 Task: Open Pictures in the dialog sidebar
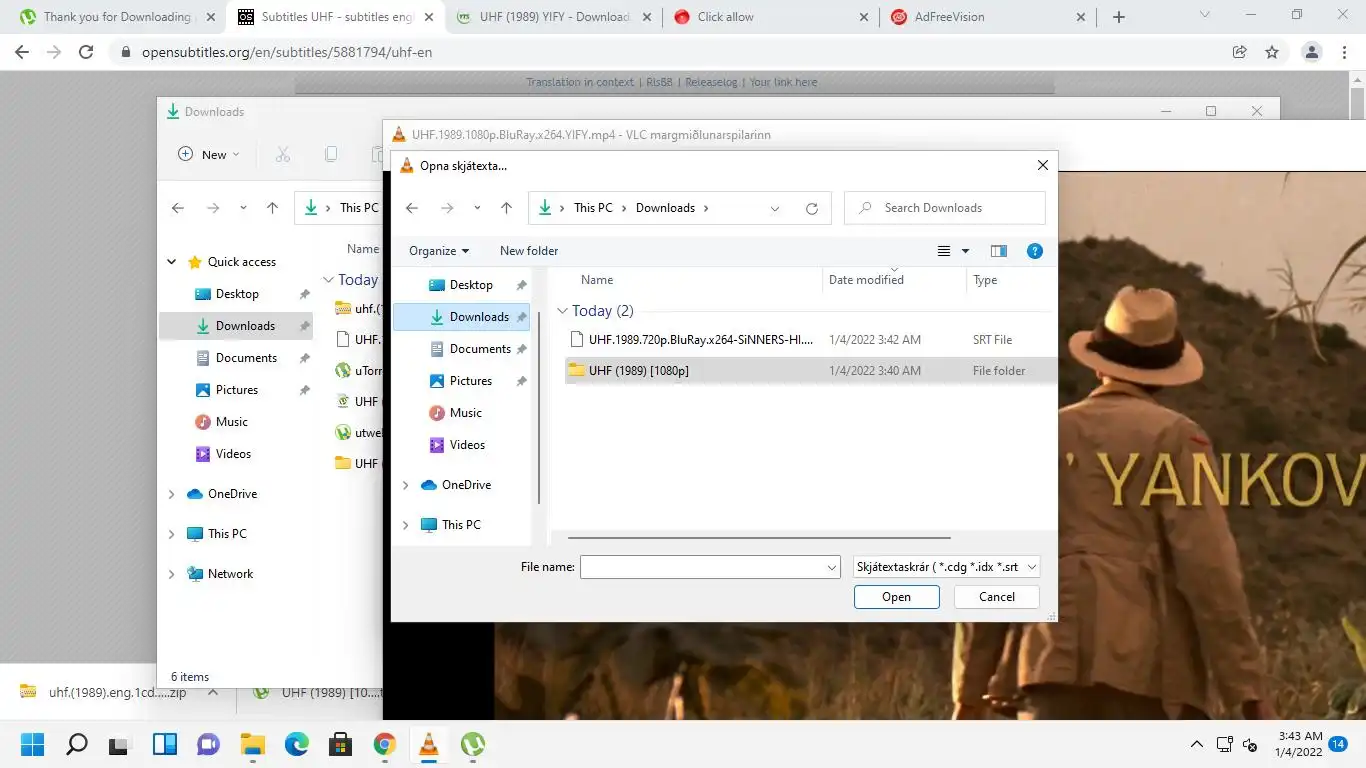pos(470,381)
